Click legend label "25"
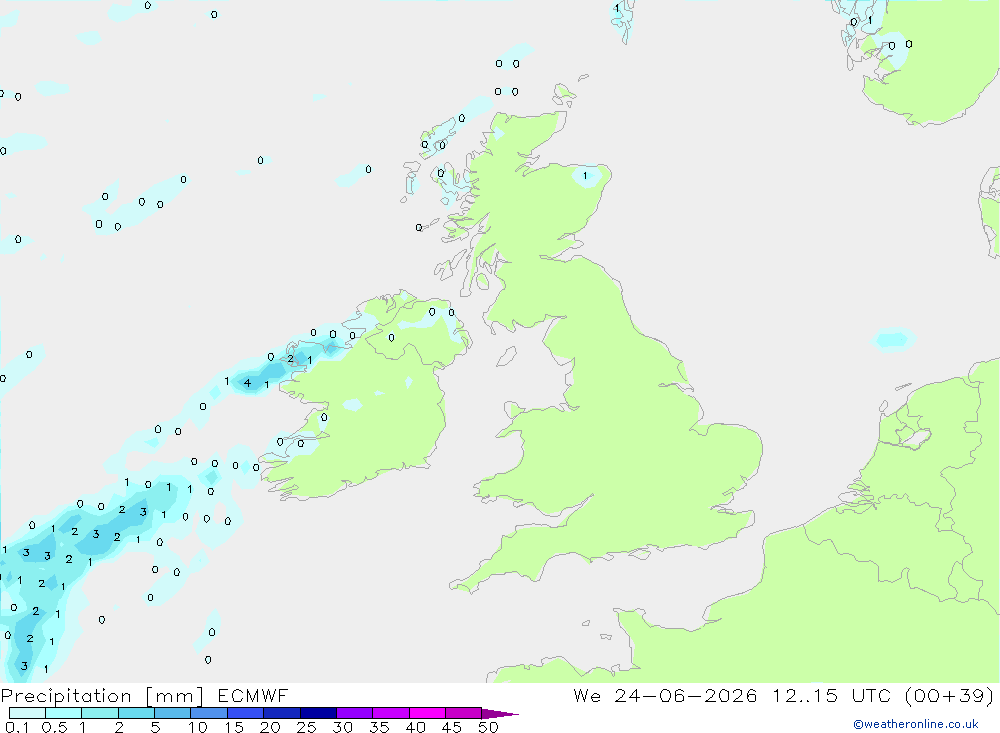Image resolution: width=1000 pixels, height=733 pixels. 307,727
